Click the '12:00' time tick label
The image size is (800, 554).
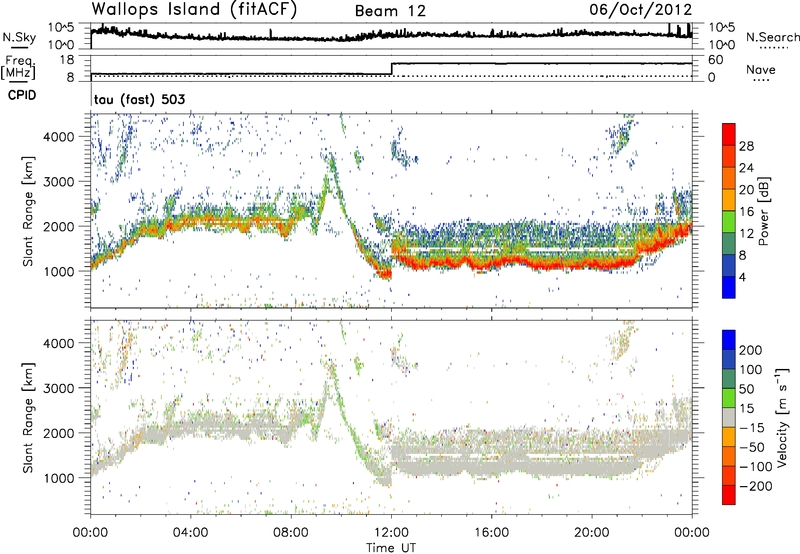point(391,533)
